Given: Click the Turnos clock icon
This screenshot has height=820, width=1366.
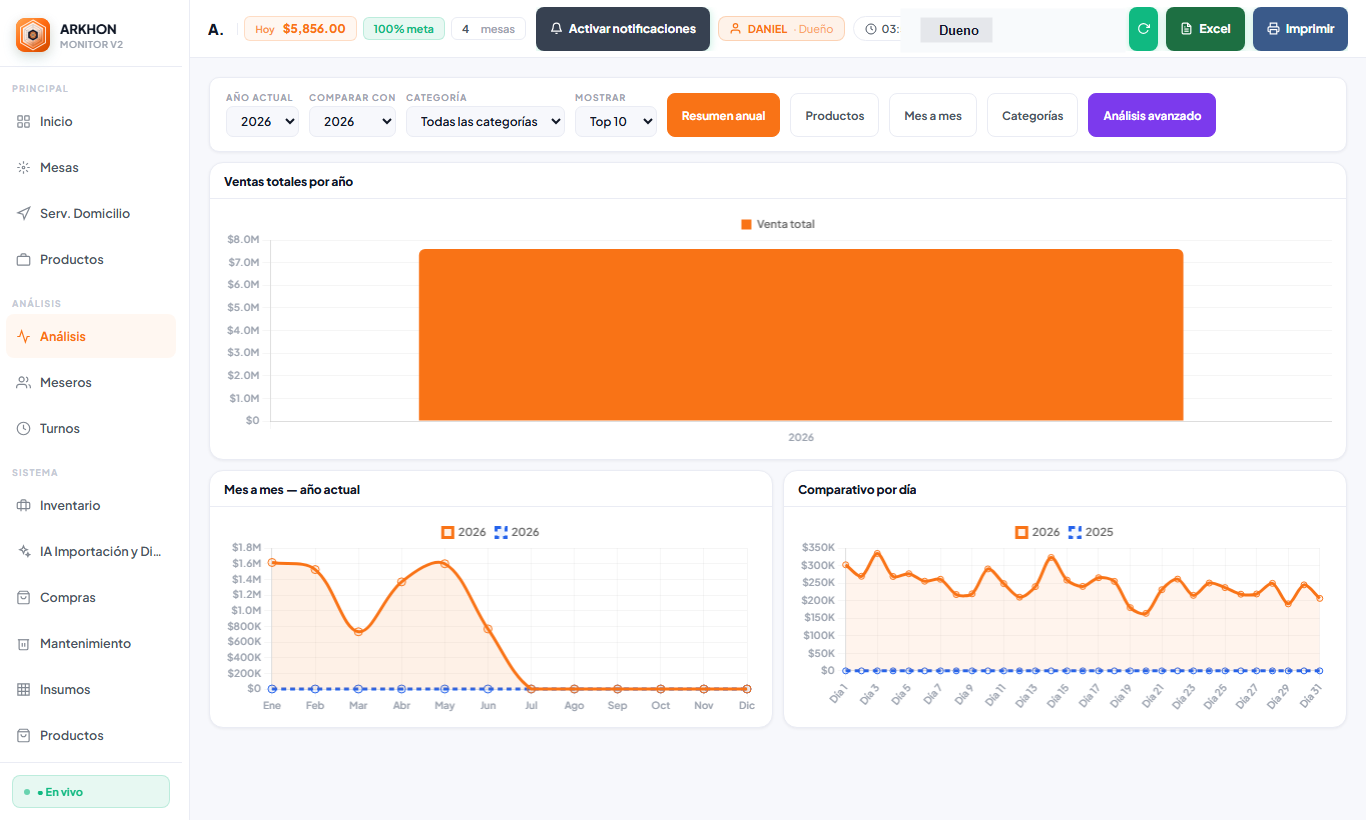Looking at the screenshot, I should click(24, 428).
